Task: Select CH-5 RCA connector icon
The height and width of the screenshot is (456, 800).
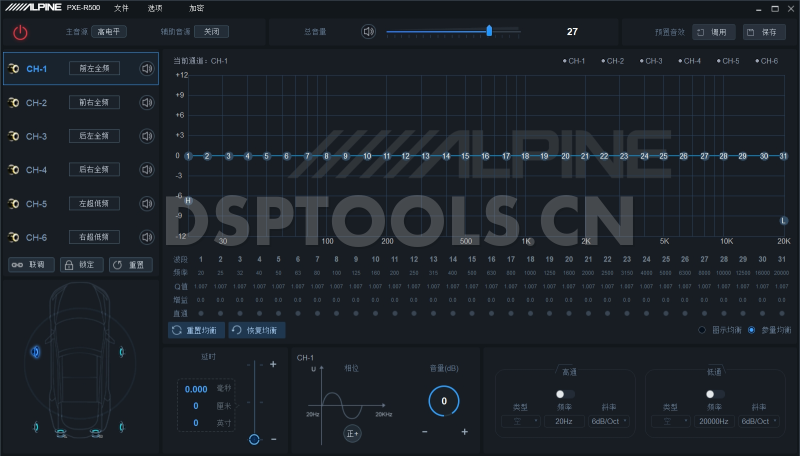Action: pos(14,204)
